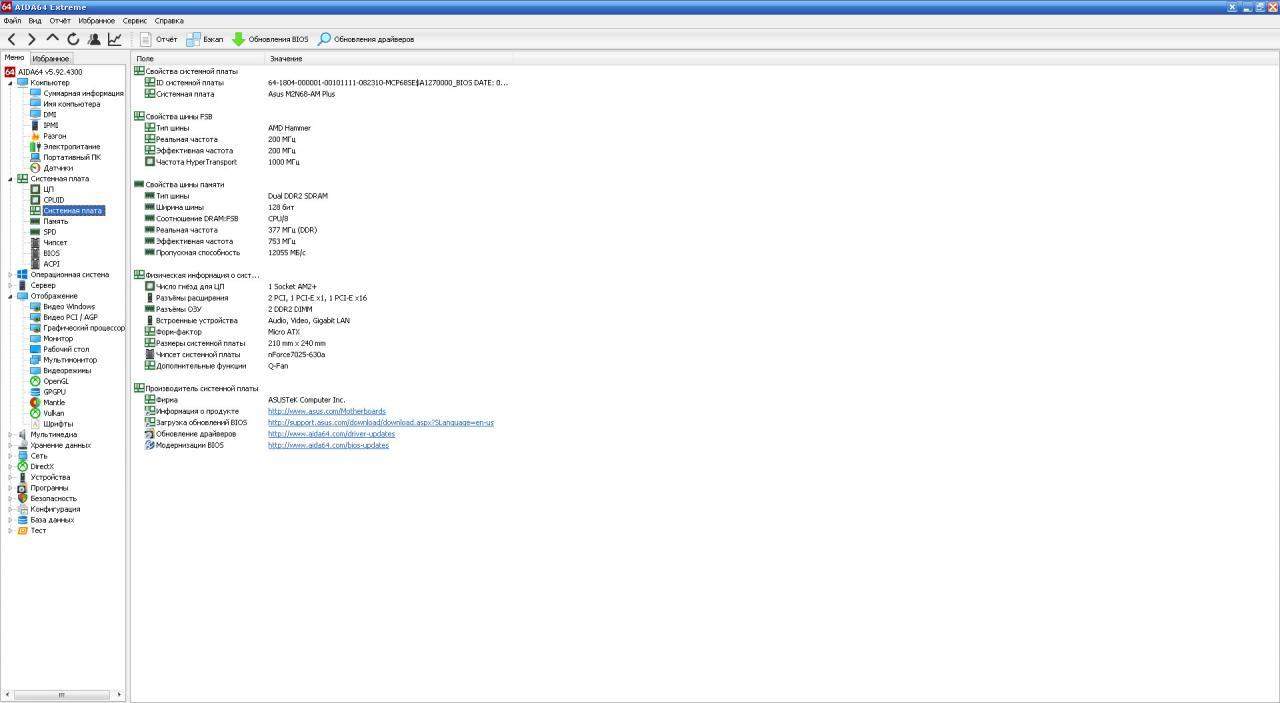Viewport: 1280px width, 703px height.
Task: Open the Вид menu
Action: point(35,20)
